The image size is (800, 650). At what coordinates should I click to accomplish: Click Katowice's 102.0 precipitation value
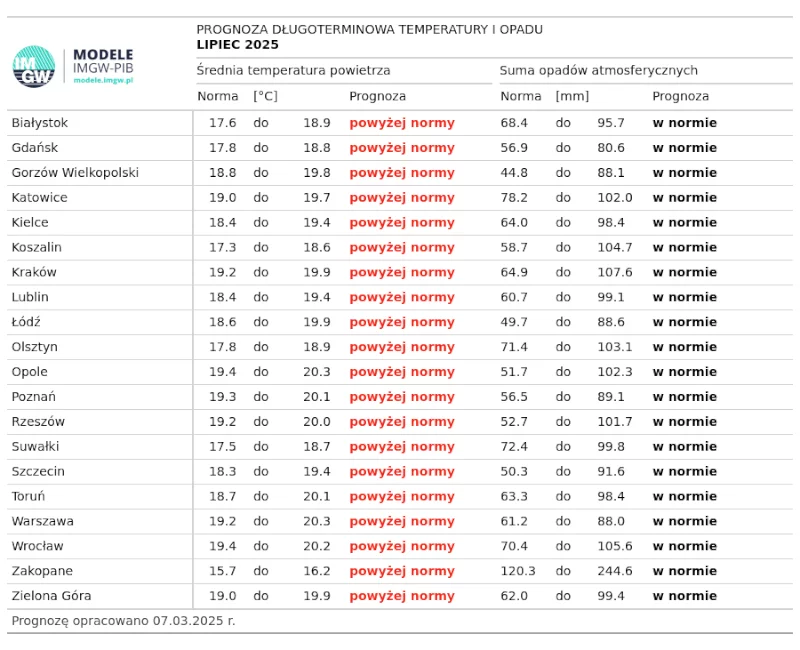tap(615, 197)
